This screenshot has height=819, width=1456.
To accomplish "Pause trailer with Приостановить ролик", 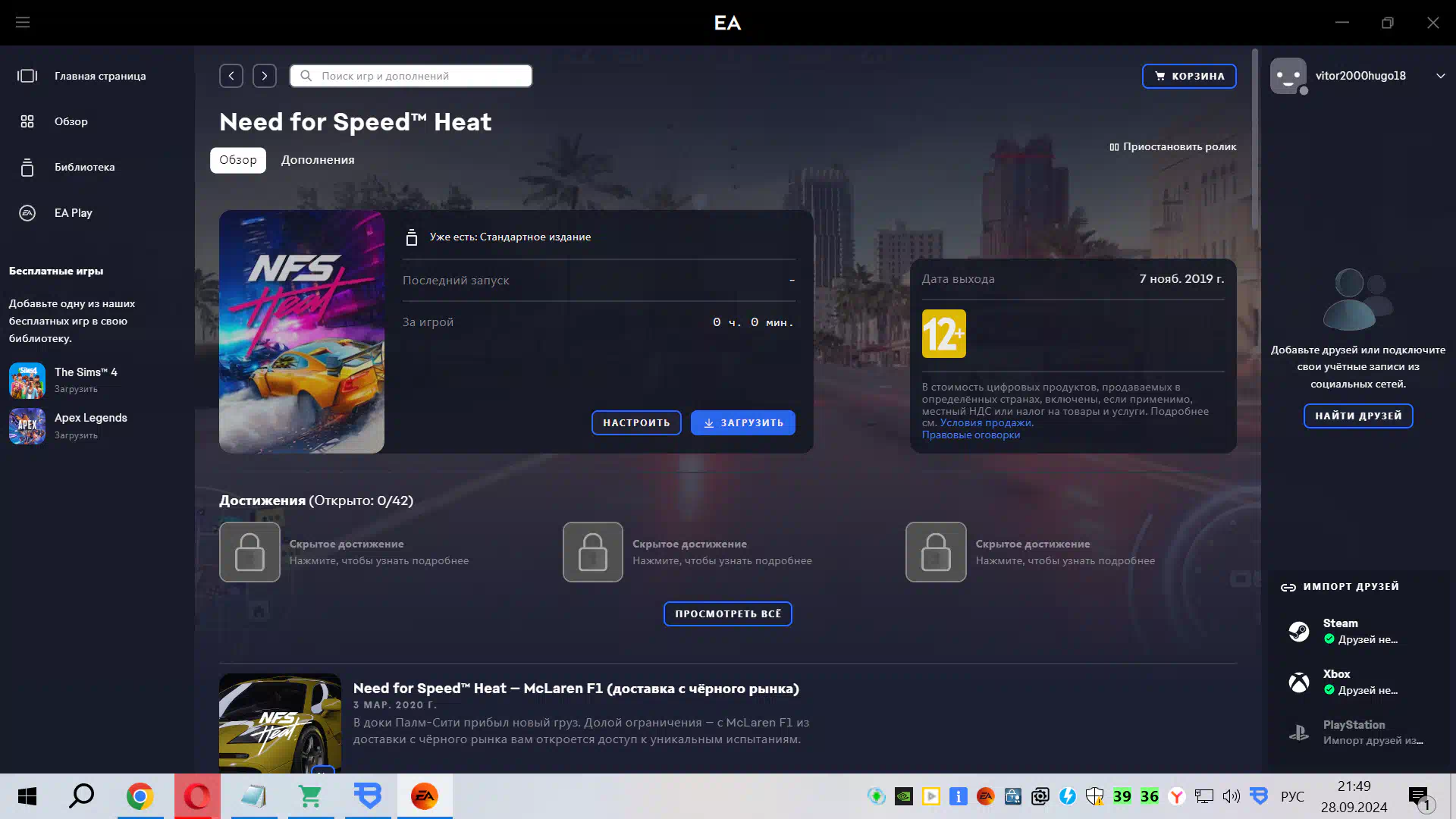I will pyautogui.click(x=1172, y=147).
